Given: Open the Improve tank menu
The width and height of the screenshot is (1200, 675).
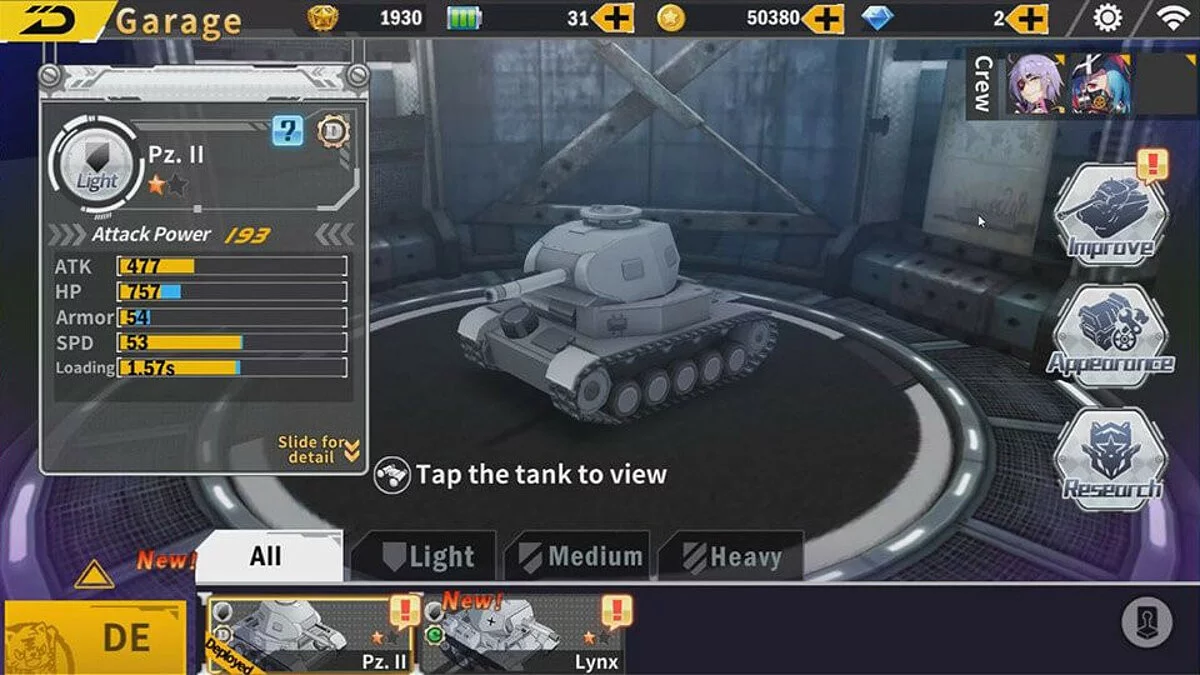Looking at the screenshot, I should [1110, 214].
